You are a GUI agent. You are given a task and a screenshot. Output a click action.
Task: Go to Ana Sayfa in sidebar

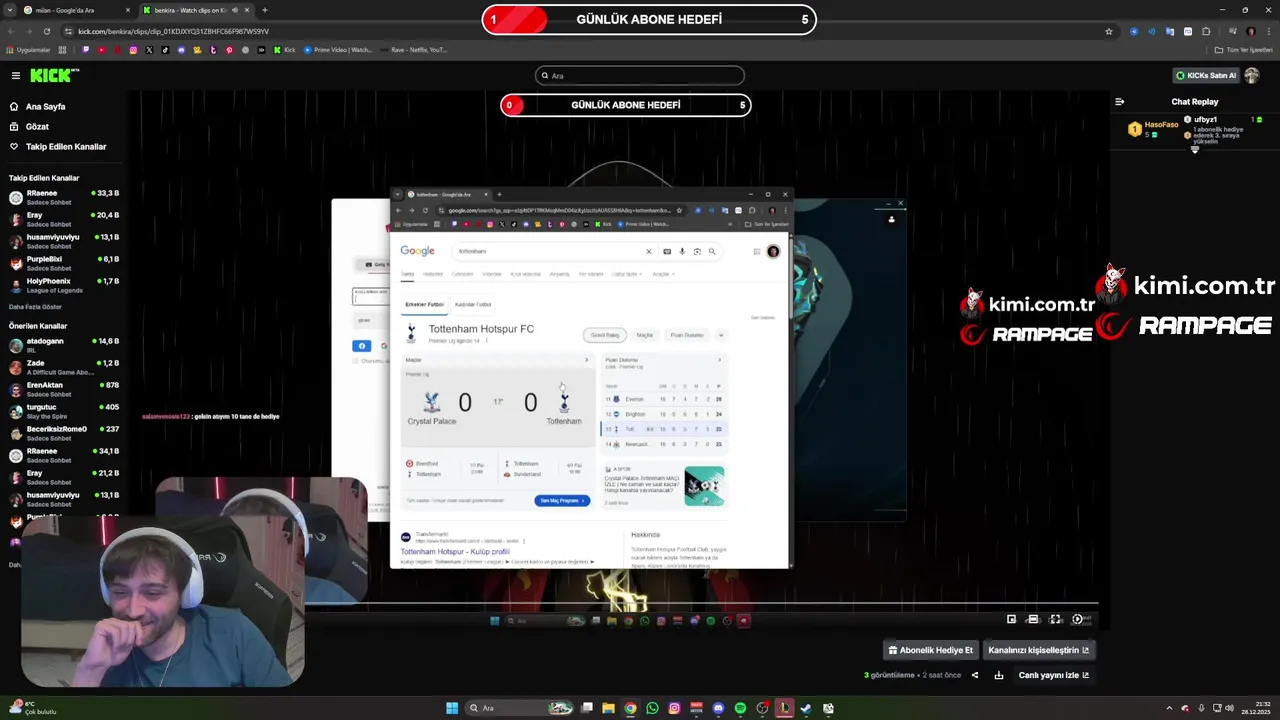[x=45, y=106]
